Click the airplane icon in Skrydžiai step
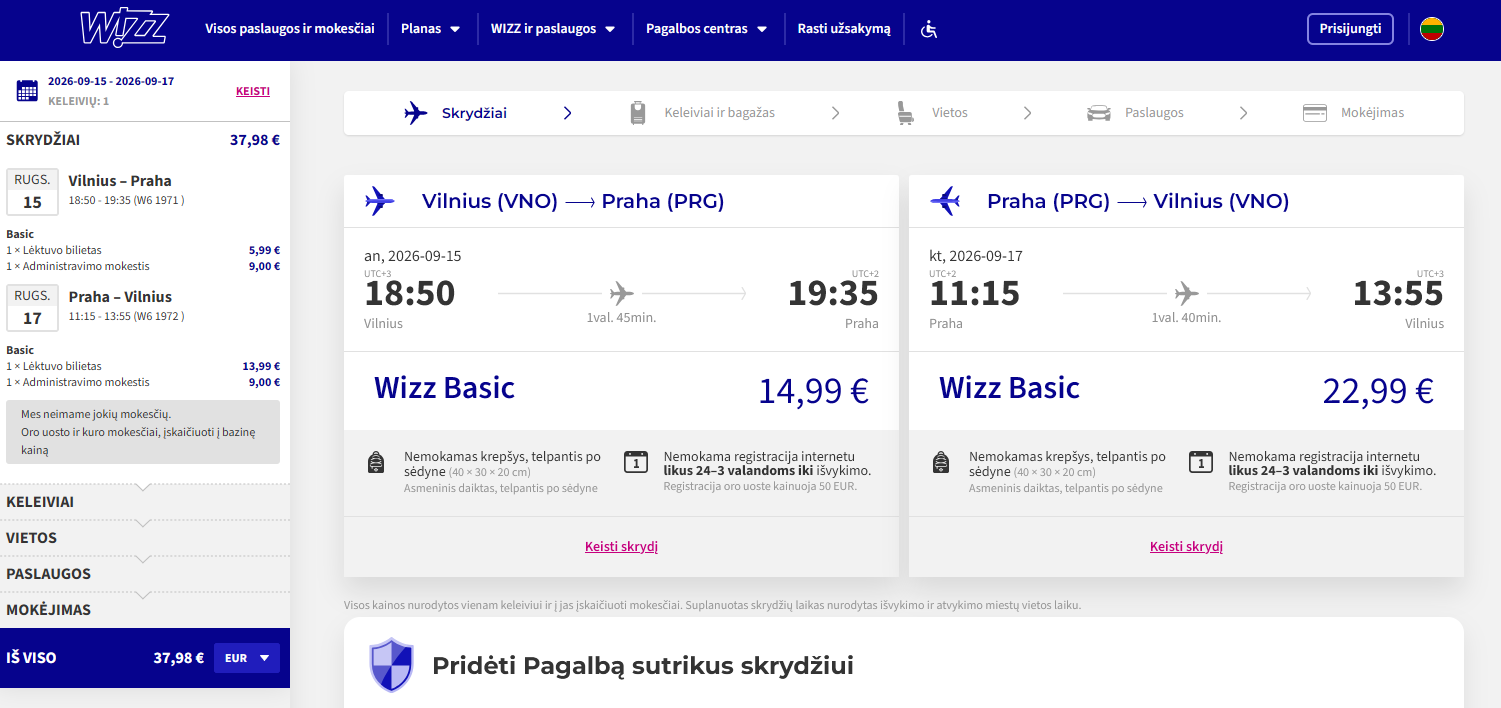Image resolution: width=1501 pixels, height=708 pixels. (x=416, y=113)
